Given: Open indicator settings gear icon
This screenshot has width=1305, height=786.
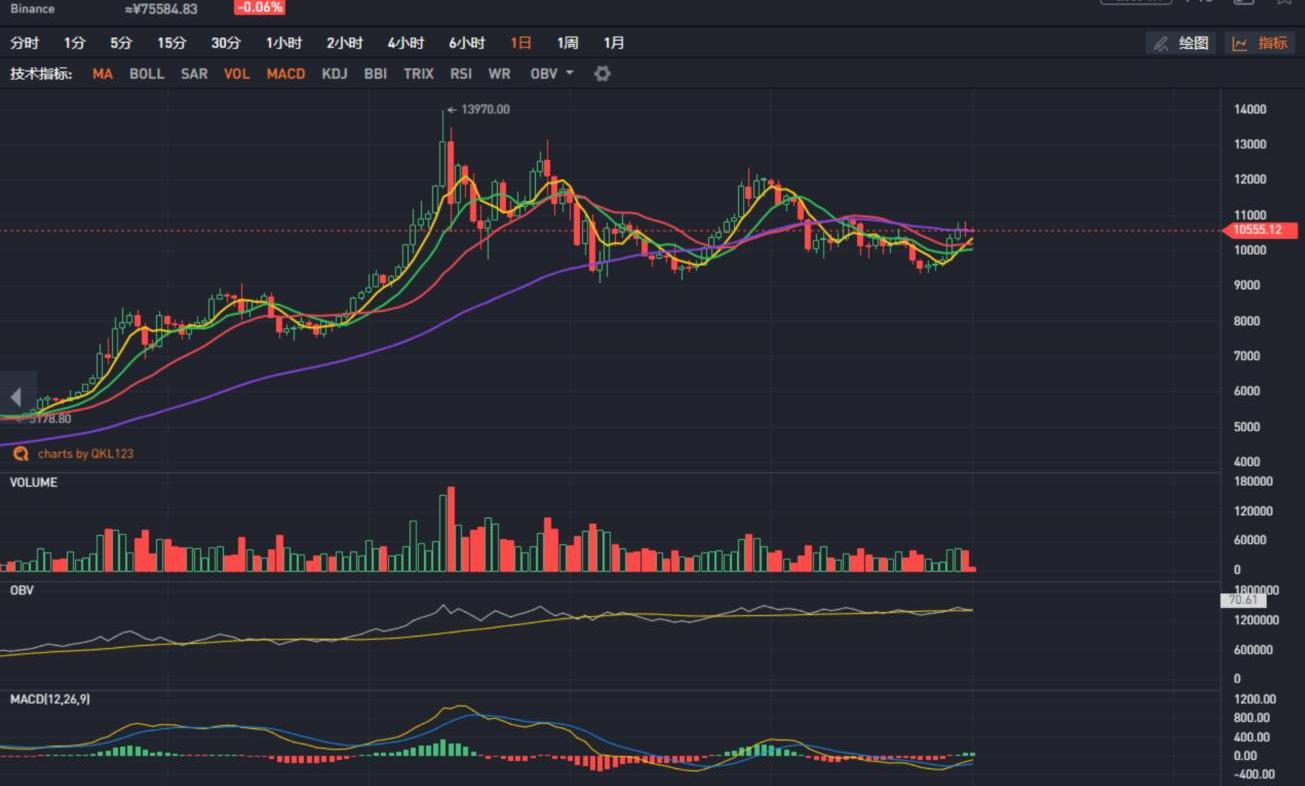Looking at the screenshot, I should 602,74.
